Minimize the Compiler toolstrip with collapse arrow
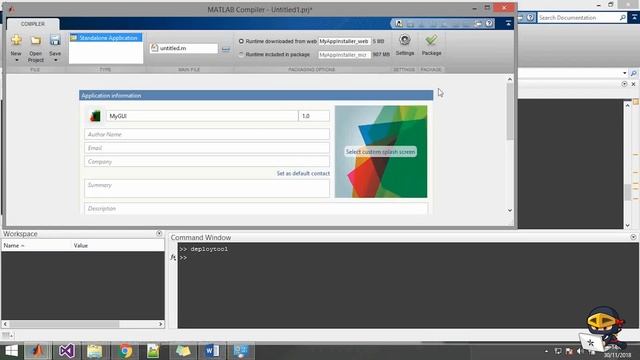Viewport: 640px width, 360px height. (508, 24)
